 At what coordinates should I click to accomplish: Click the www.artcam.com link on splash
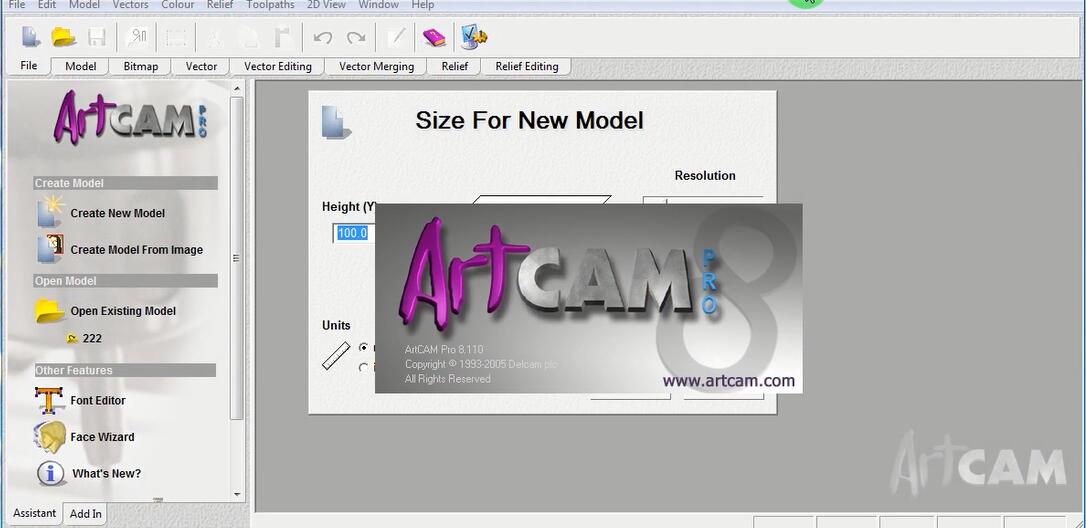pos(729,380)
